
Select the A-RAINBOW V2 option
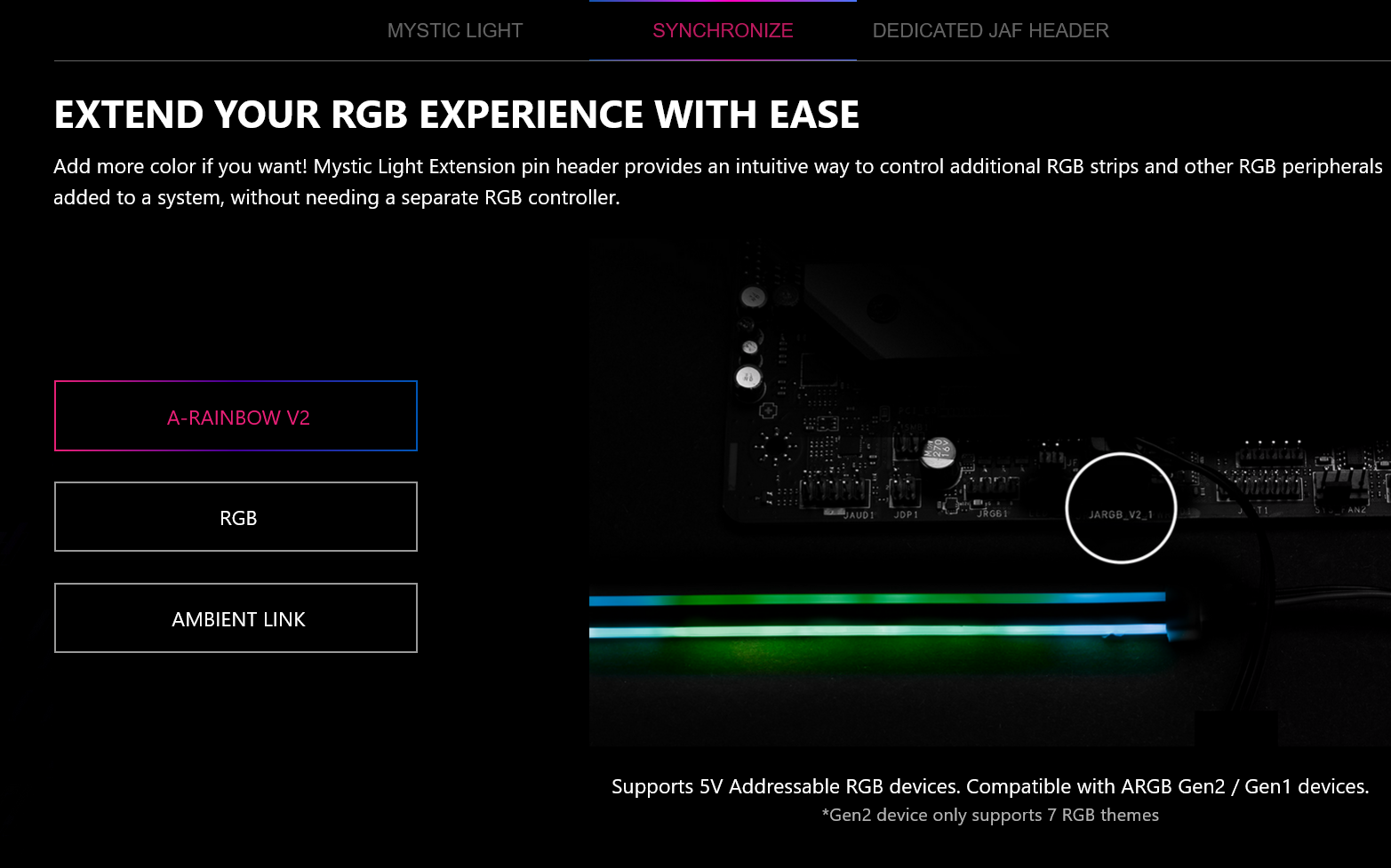236,417
